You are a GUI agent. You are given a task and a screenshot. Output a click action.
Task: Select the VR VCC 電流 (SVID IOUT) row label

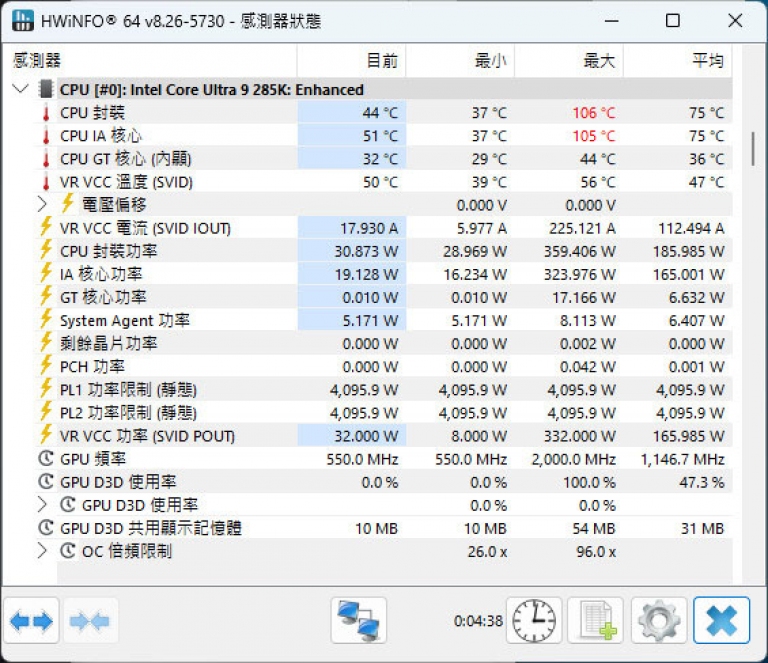pyautogui.click(x=145, y=229)
